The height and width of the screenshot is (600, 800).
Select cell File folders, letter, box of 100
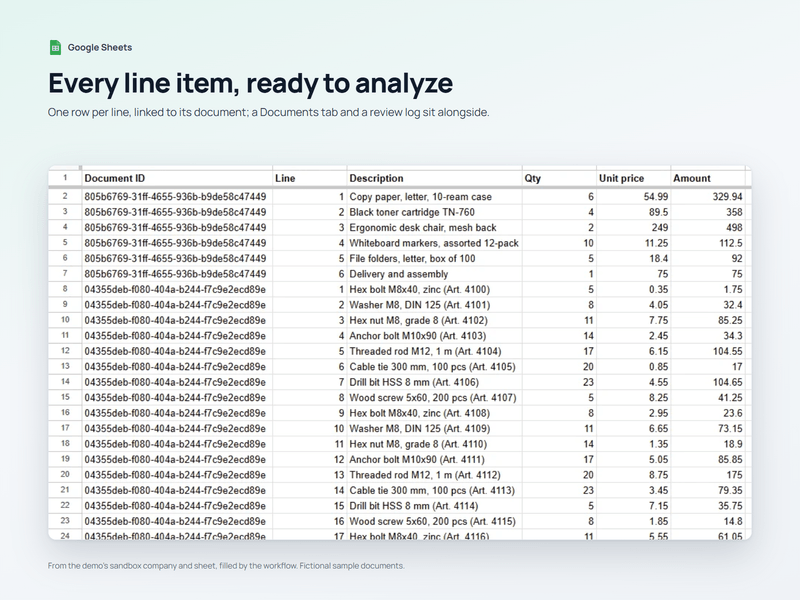435,259
